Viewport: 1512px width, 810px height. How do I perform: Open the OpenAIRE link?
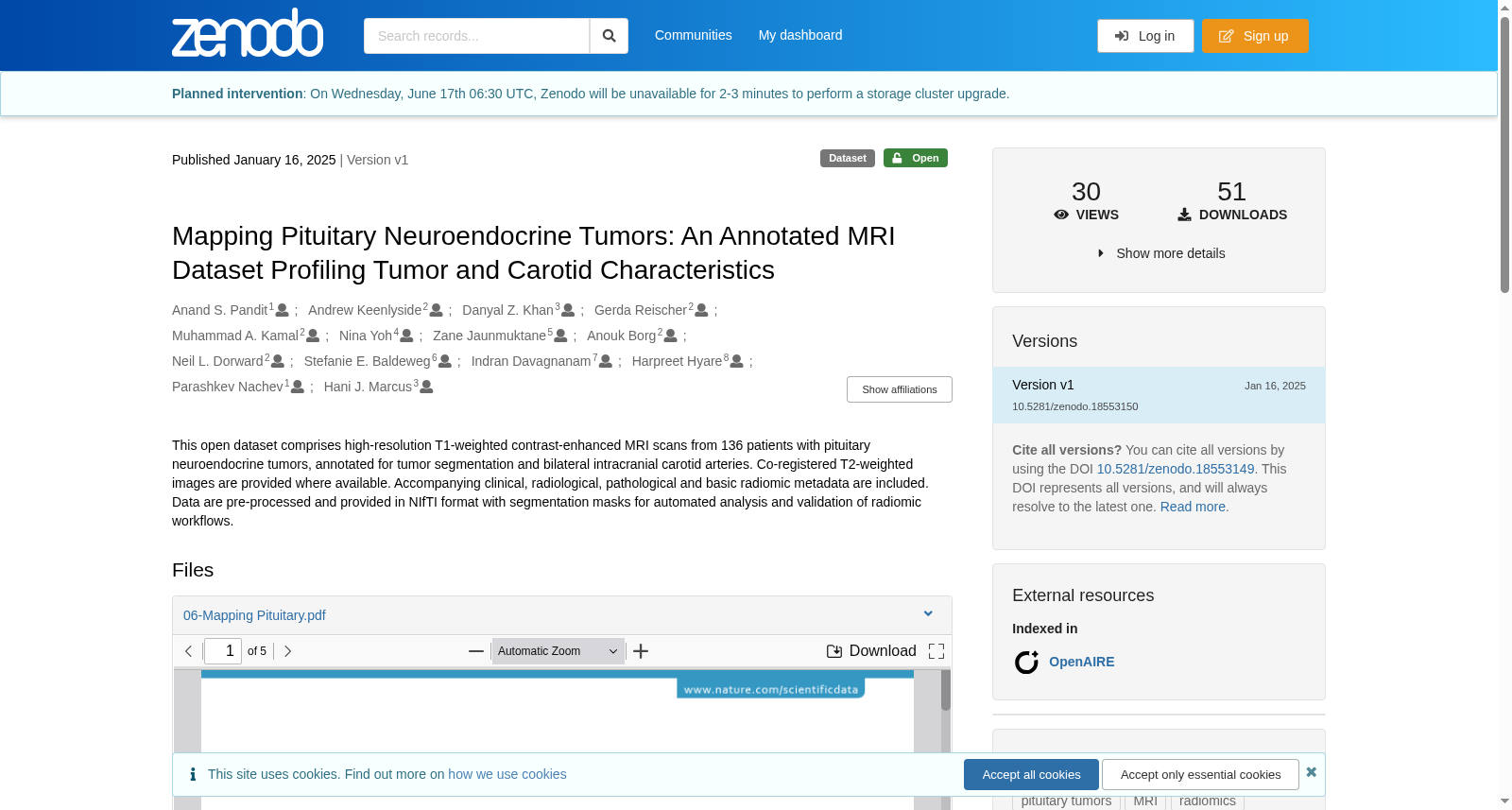coord(1082,662)
